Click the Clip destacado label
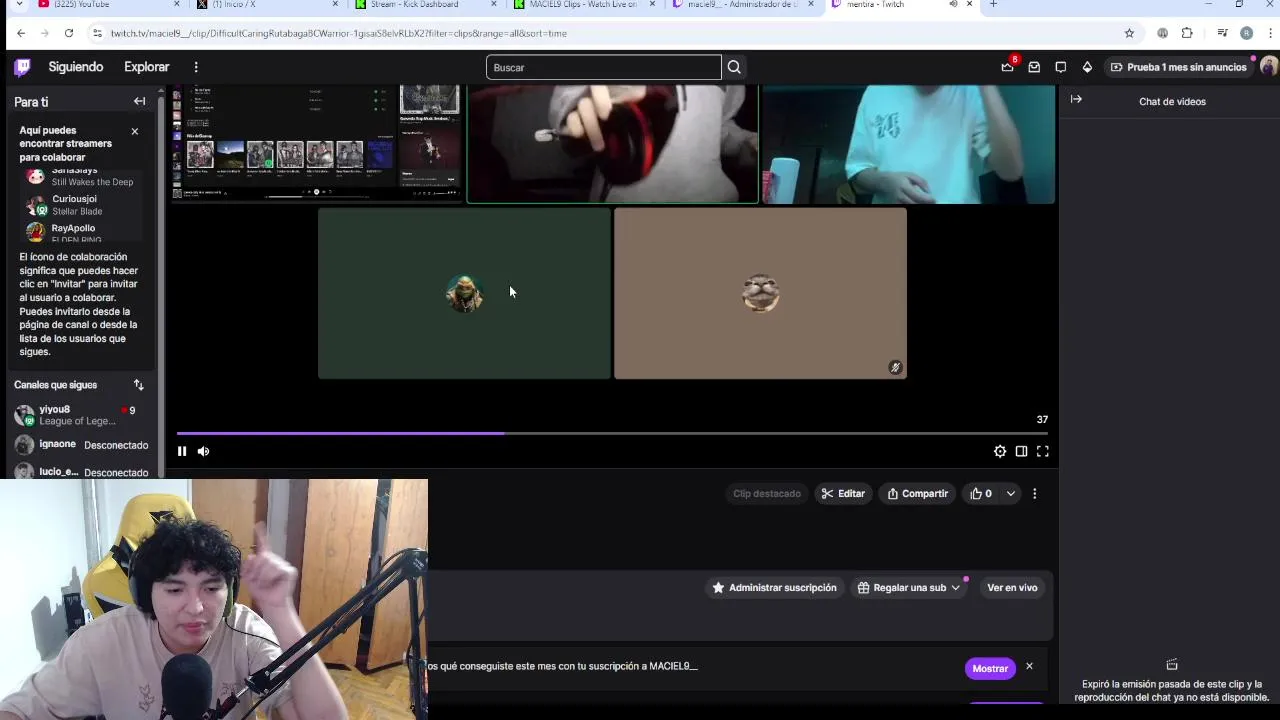The width and height of the screenshot is (1280, 720). click(767, 493)
